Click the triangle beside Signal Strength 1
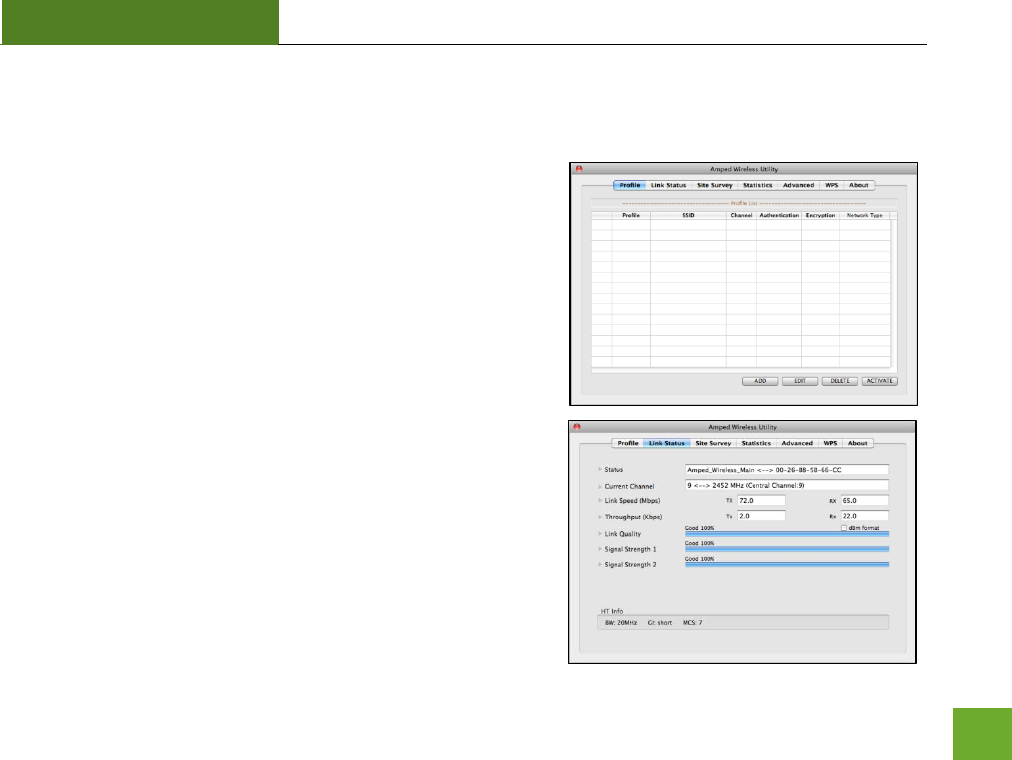 (600, 549)
